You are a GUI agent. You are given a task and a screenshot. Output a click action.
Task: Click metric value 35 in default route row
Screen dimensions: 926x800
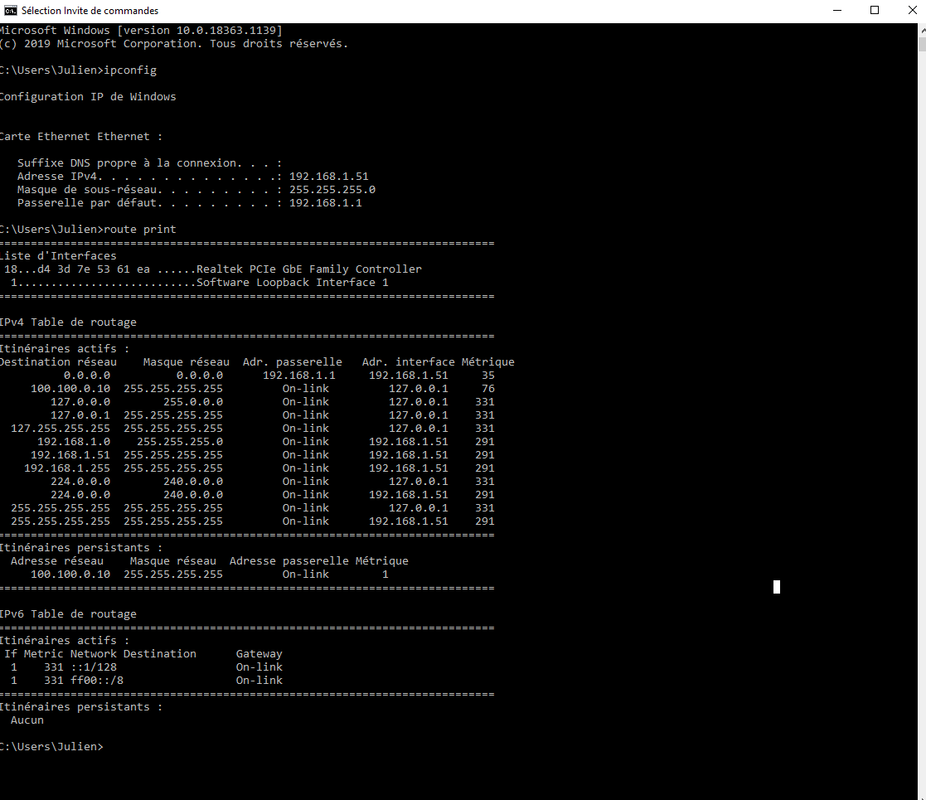[488, 375]
